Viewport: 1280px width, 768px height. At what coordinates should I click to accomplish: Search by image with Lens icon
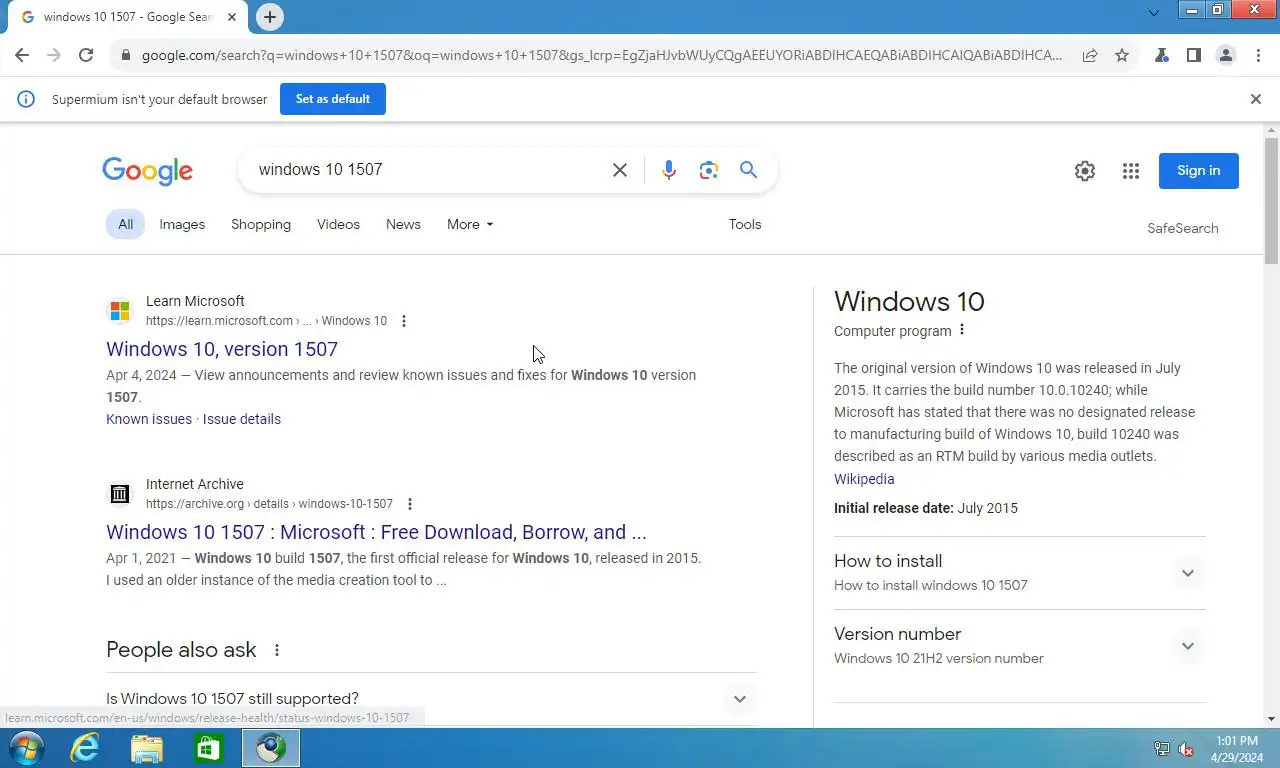[x=709, y=170]
